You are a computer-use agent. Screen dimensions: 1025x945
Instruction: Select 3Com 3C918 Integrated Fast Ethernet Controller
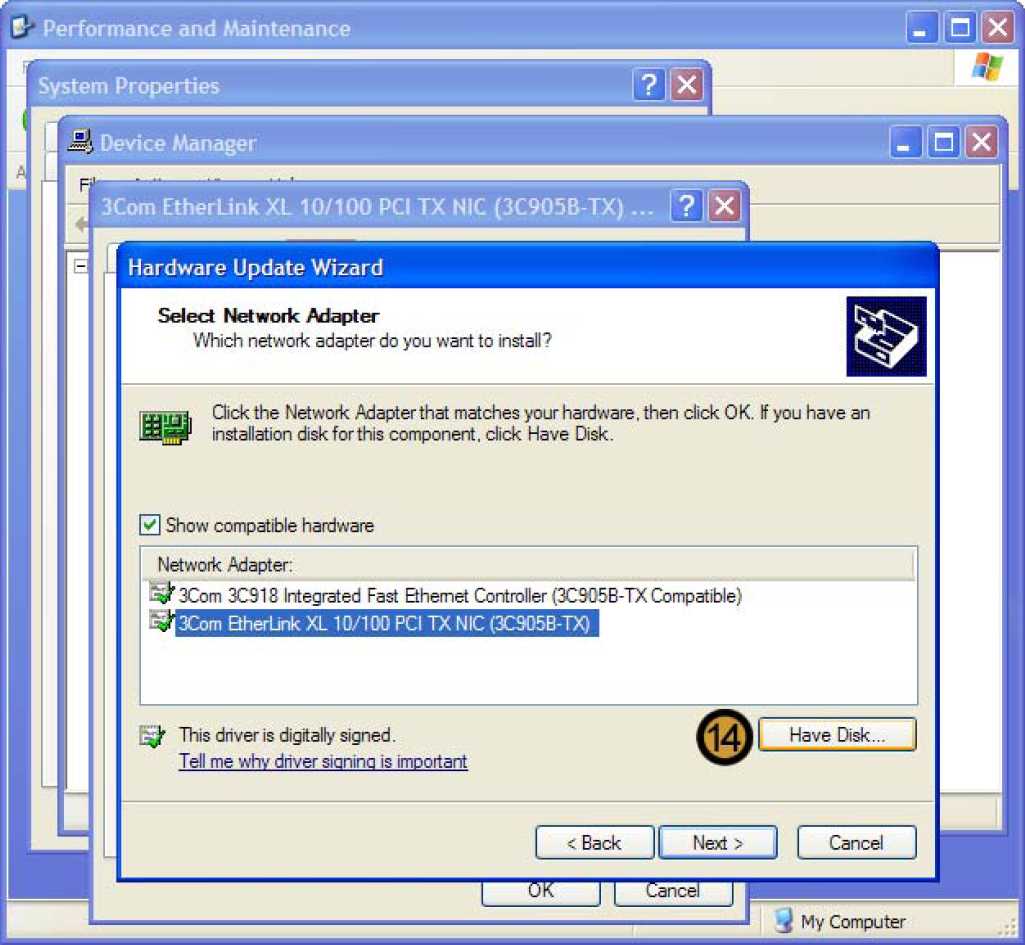pos(460,595)
